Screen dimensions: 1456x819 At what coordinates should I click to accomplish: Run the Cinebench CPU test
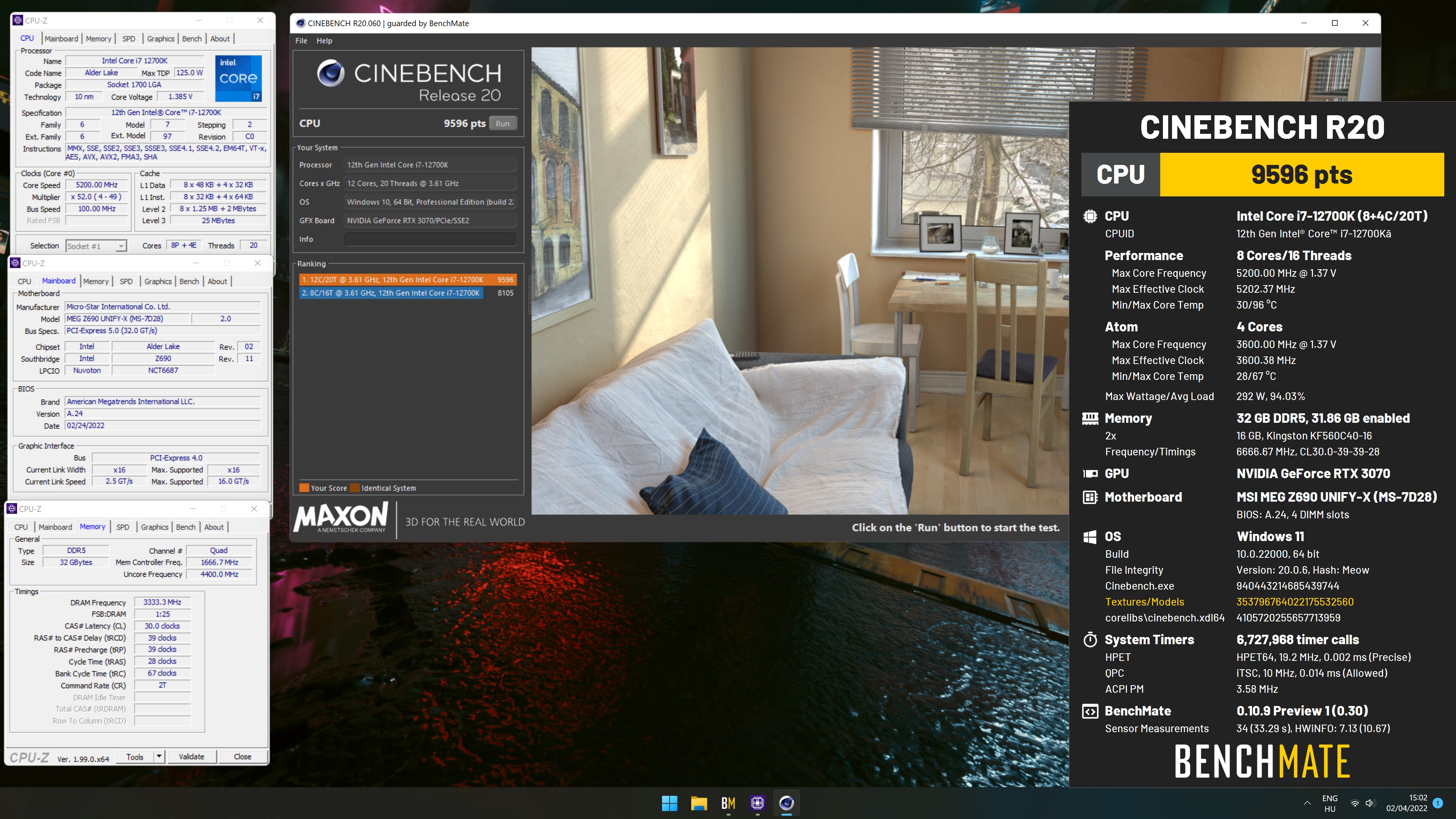click(x=502, y=123)
